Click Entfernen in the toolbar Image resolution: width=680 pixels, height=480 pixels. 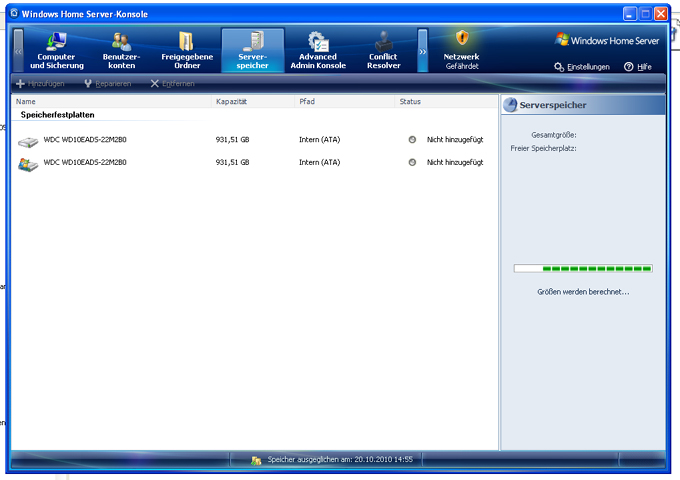point(173,83)
